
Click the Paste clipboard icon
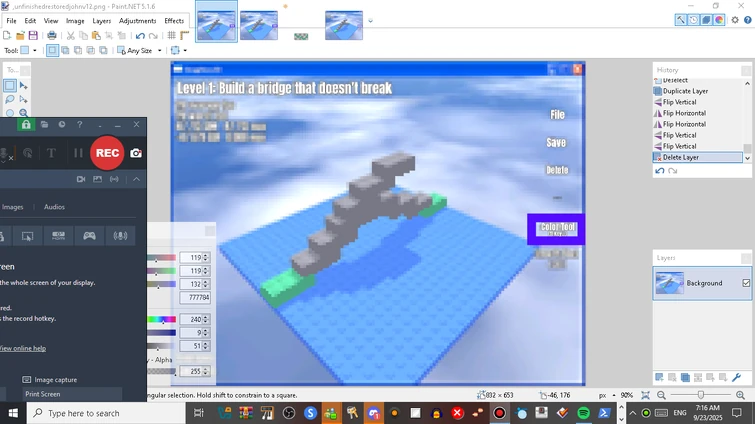[x=96, y=35]
